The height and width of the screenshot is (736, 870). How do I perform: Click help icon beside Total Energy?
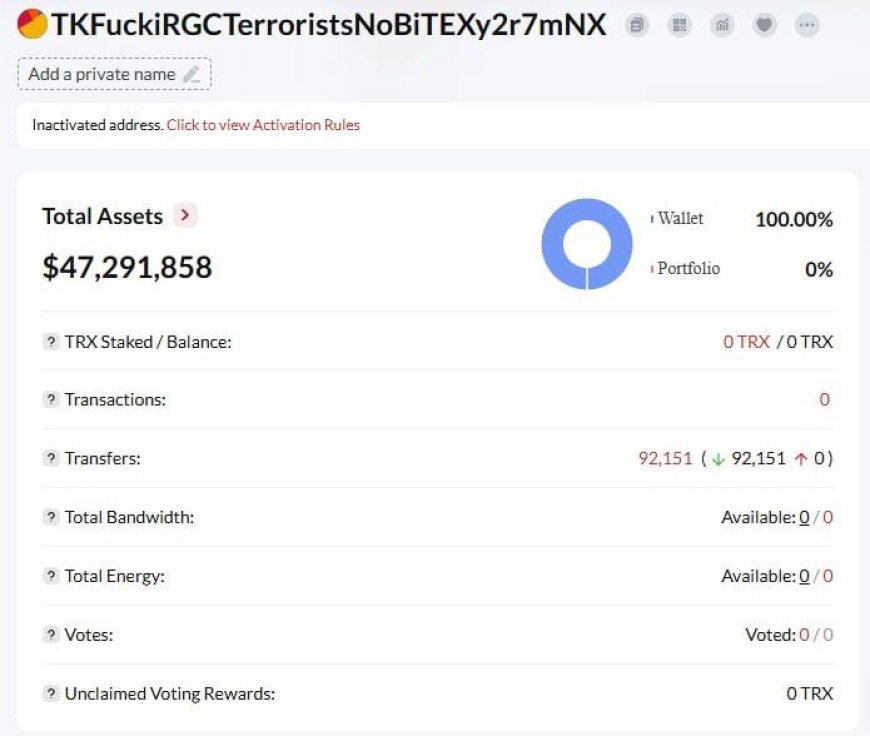point(51,576)
